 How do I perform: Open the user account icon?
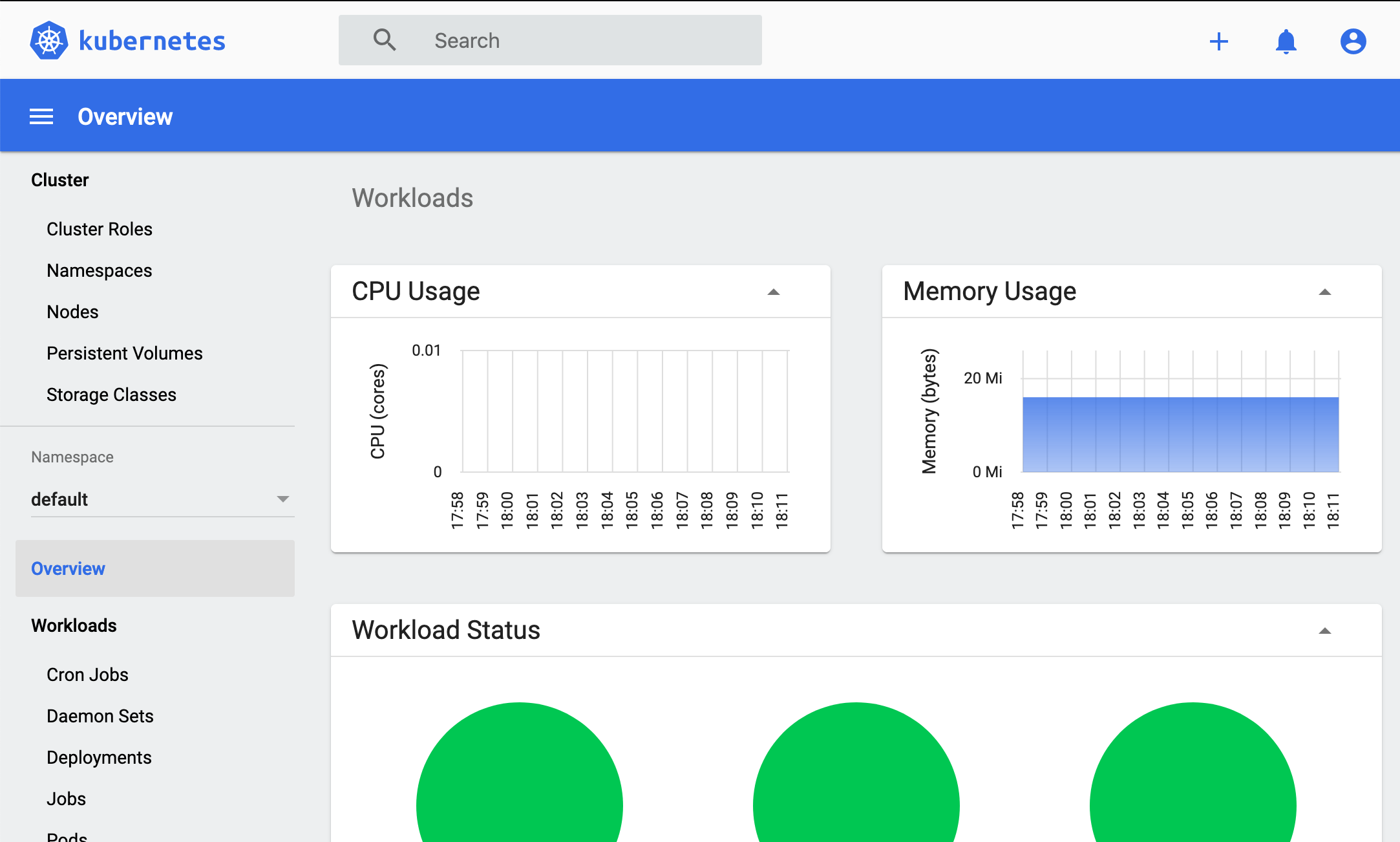pyautogui.click(x=1352, y=41)
